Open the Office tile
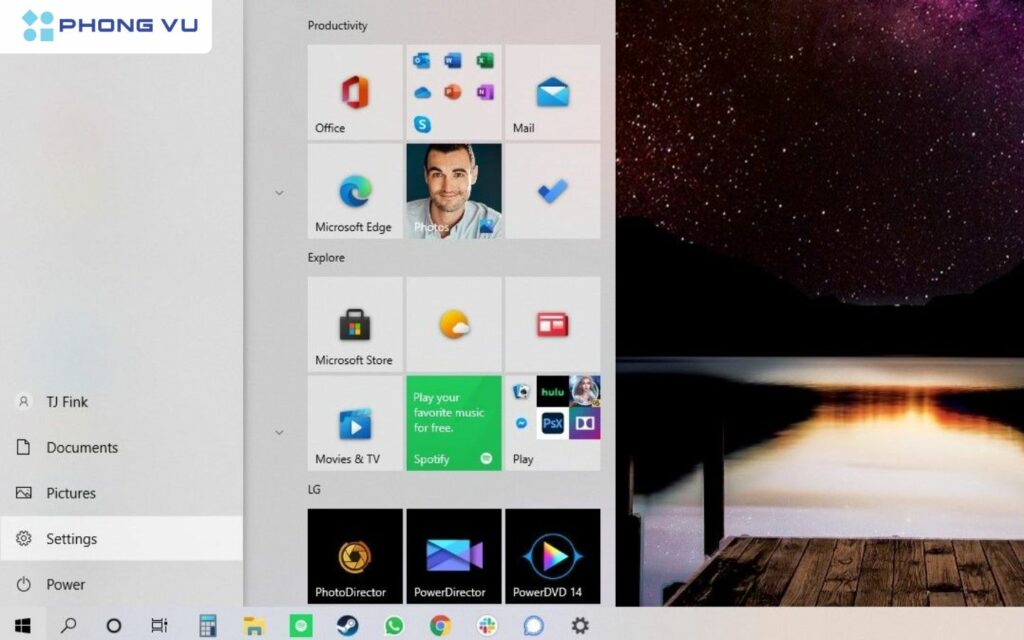The height and width of the screenshot is (640, 1024). (355, 92)
